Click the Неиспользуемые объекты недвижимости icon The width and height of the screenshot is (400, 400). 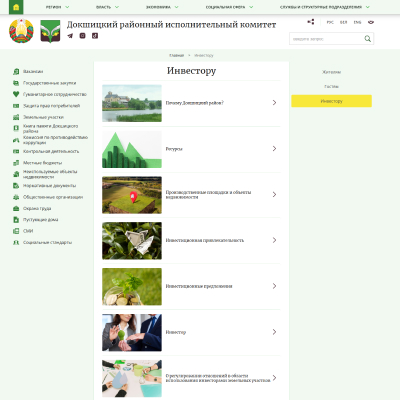16,174
